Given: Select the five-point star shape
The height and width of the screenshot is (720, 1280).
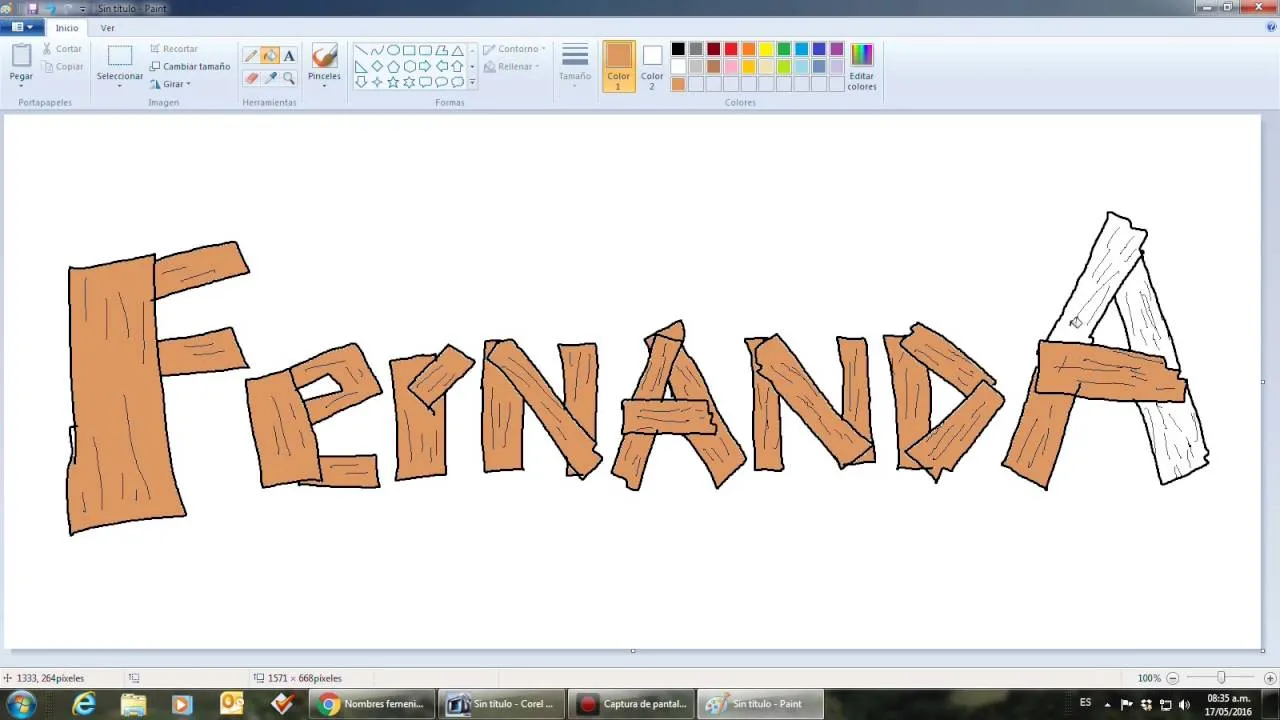Looking at the screenshot, I should click(x=393, y=82).
